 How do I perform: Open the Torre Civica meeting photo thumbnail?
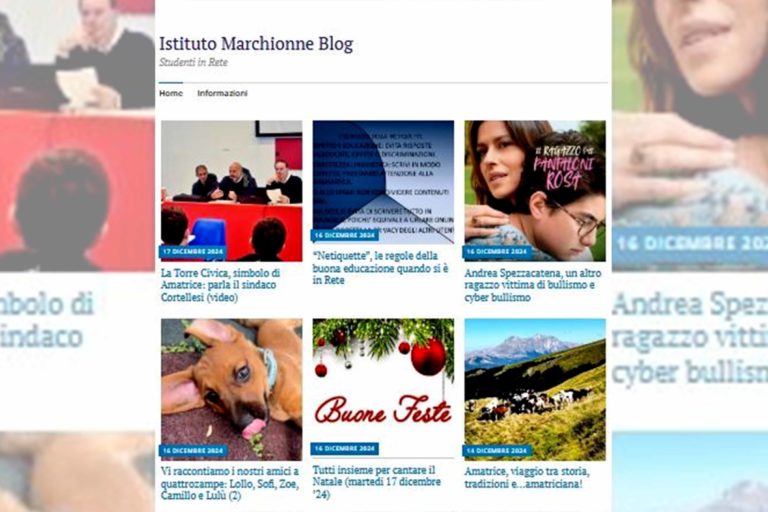coord(232,191)
